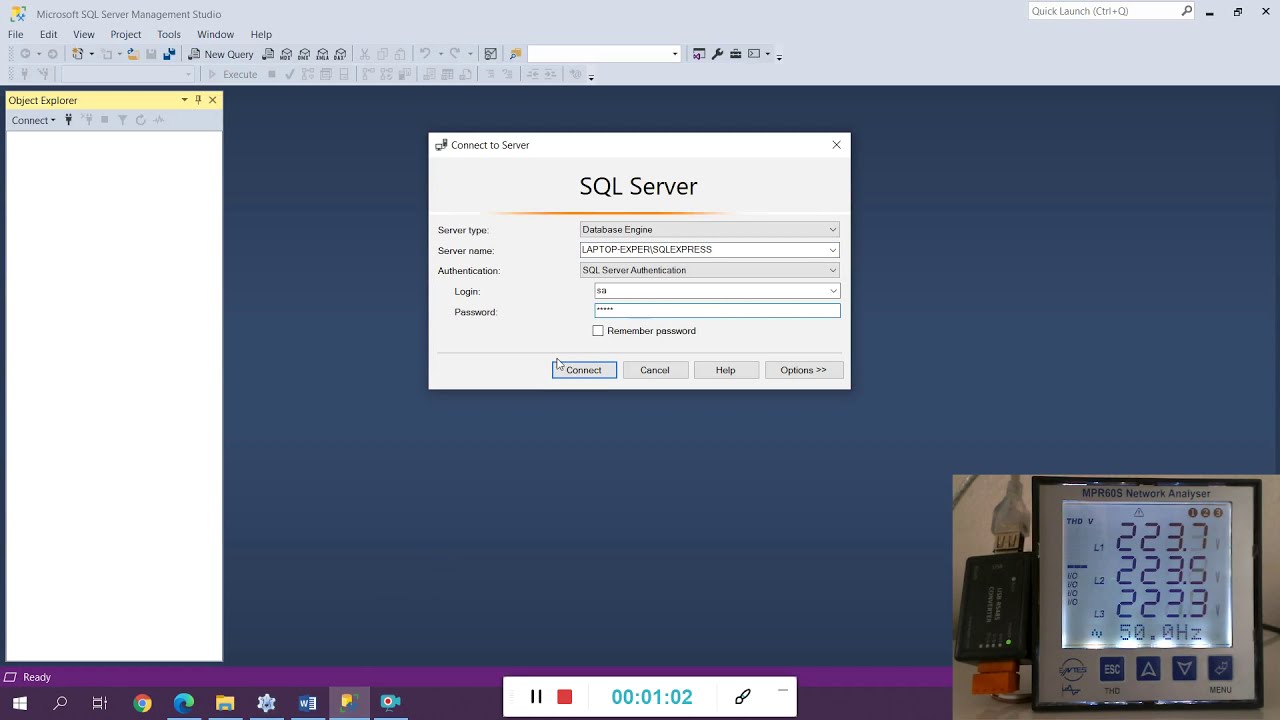Click the Analysis Services DAX Query icon
This screenshot has width=1280, height=720.
(340, 54)
